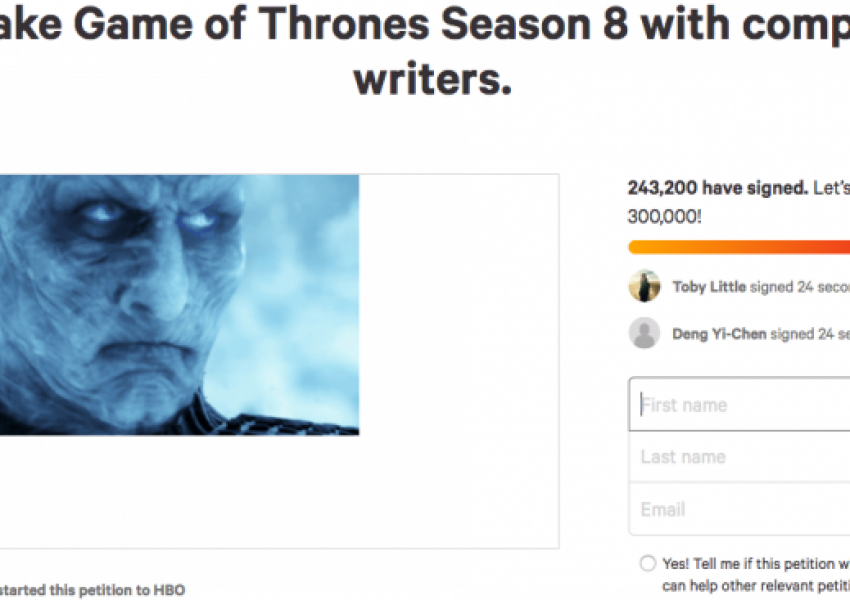Viewport: 850px width, 600px height.
Task: Click the 300,000 goal number
Action: [x=664, y=215]
